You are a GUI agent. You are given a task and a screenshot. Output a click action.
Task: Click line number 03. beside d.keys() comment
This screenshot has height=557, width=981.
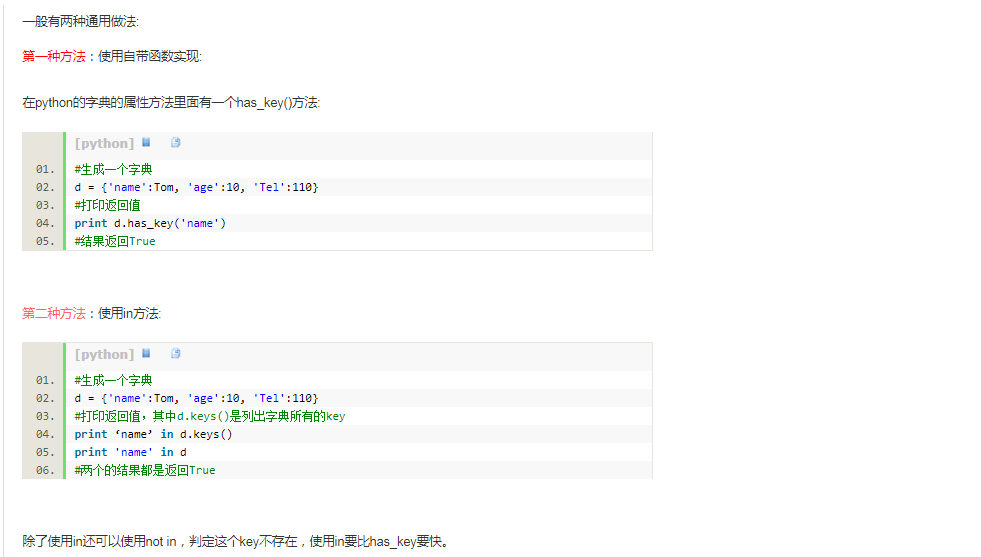45,416
